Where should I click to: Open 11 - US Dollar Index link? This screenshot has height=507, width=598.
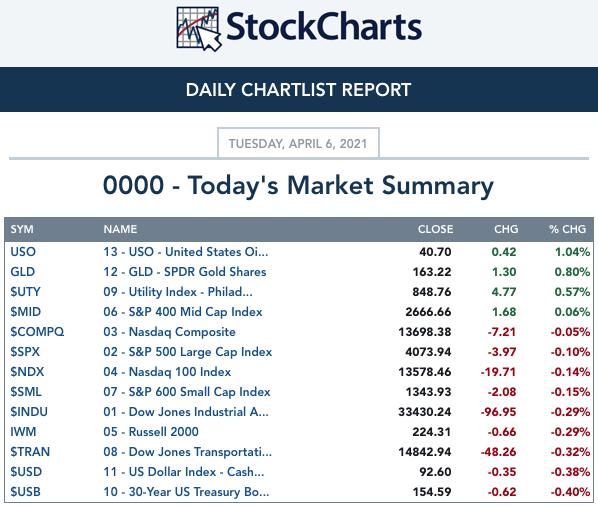pyautogui.click(x=184, y=472)
